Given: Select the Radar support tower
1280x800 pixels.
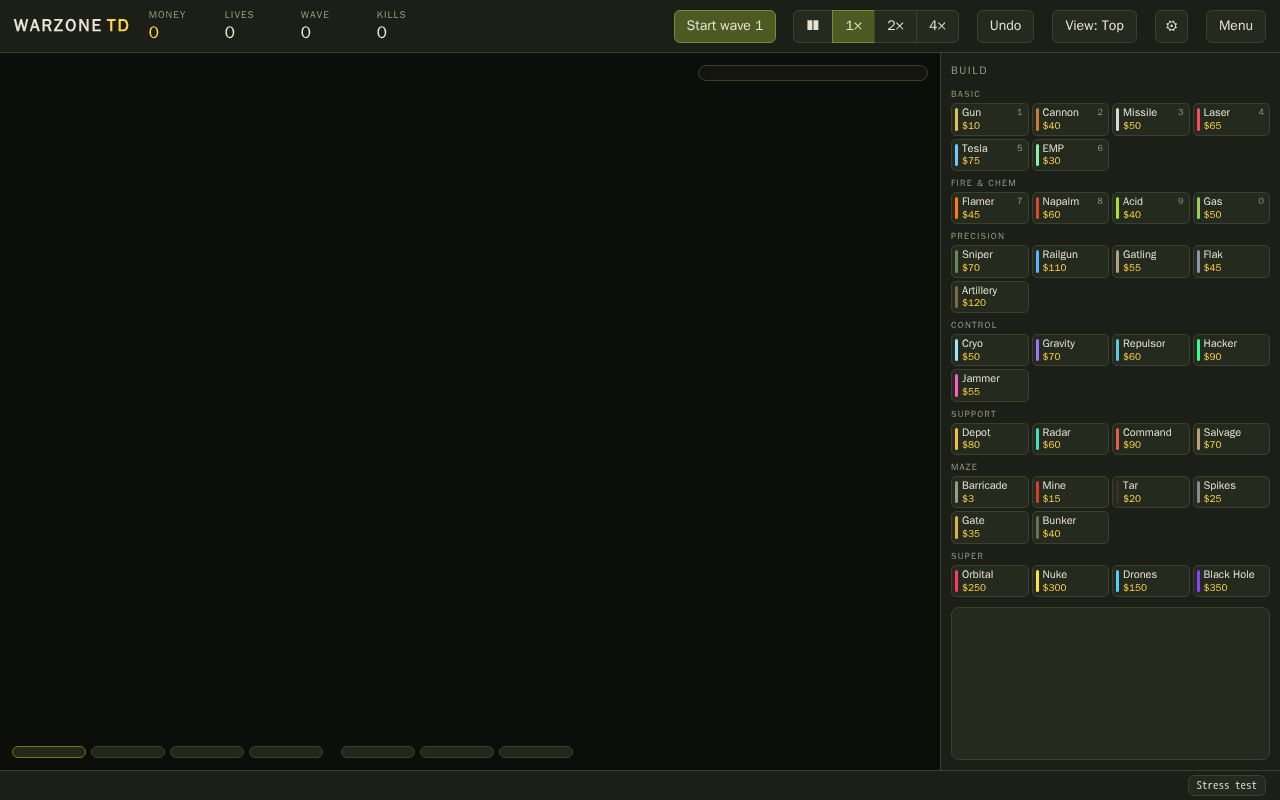Looking at the screenshot, I should (x=1070, y=439).
